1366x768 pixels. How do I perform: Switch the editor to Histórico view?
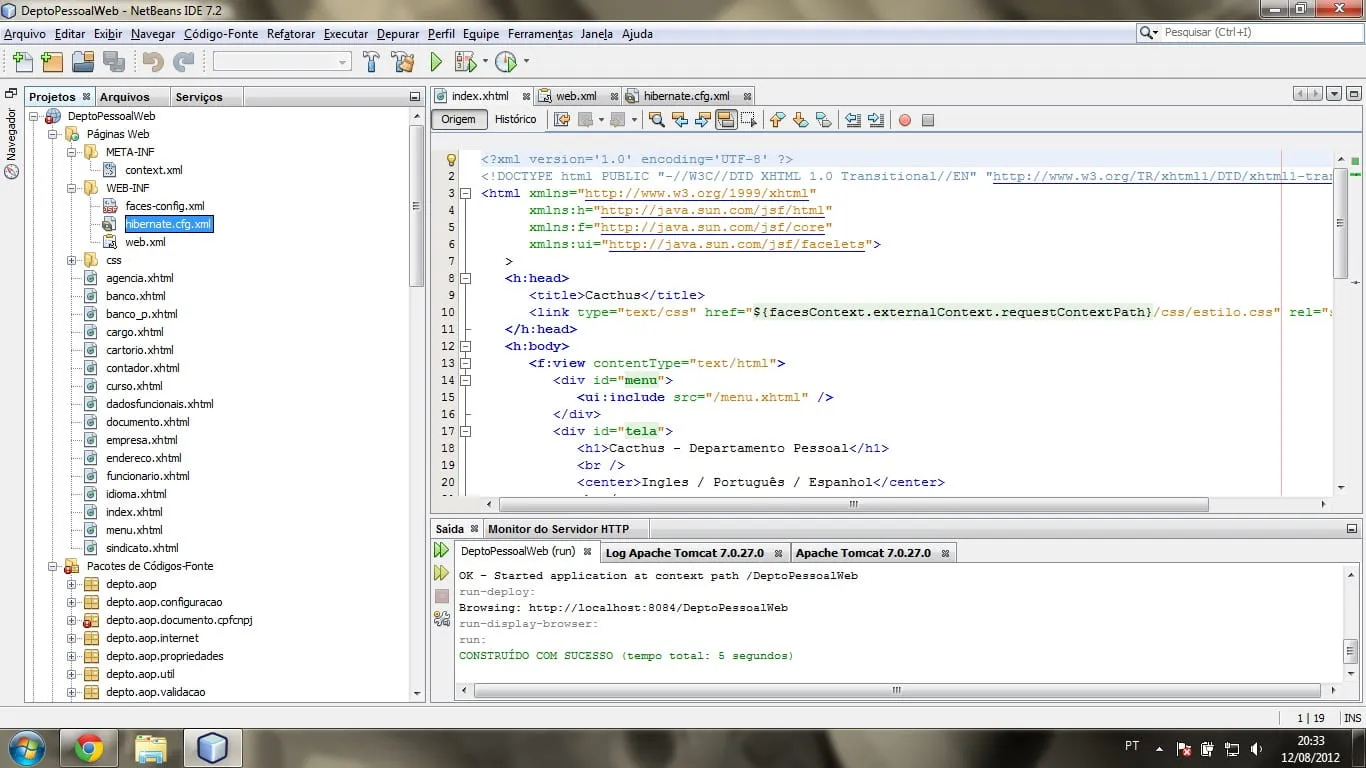click(515, 119)
